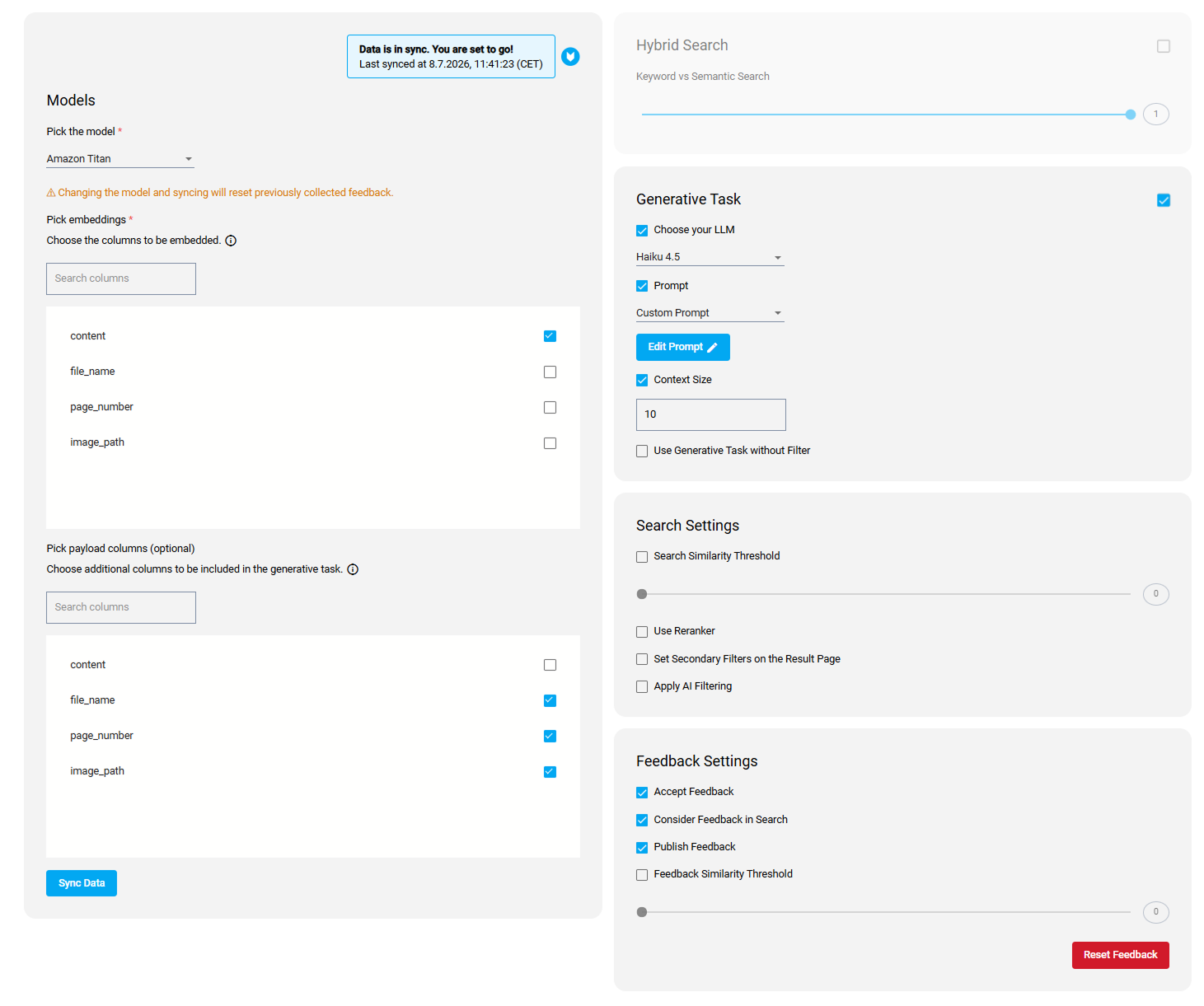
Task: Uncheck Publish Feedback
Action: (642, 847)
